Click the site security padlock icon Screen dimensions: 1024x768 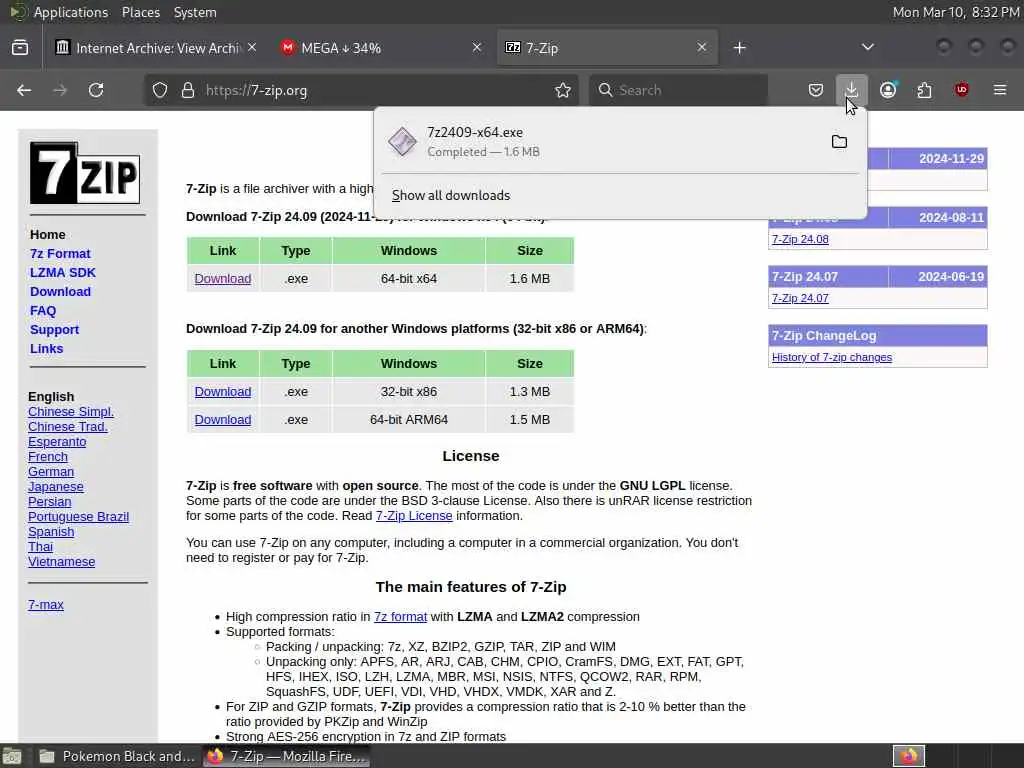pos(188,90)
